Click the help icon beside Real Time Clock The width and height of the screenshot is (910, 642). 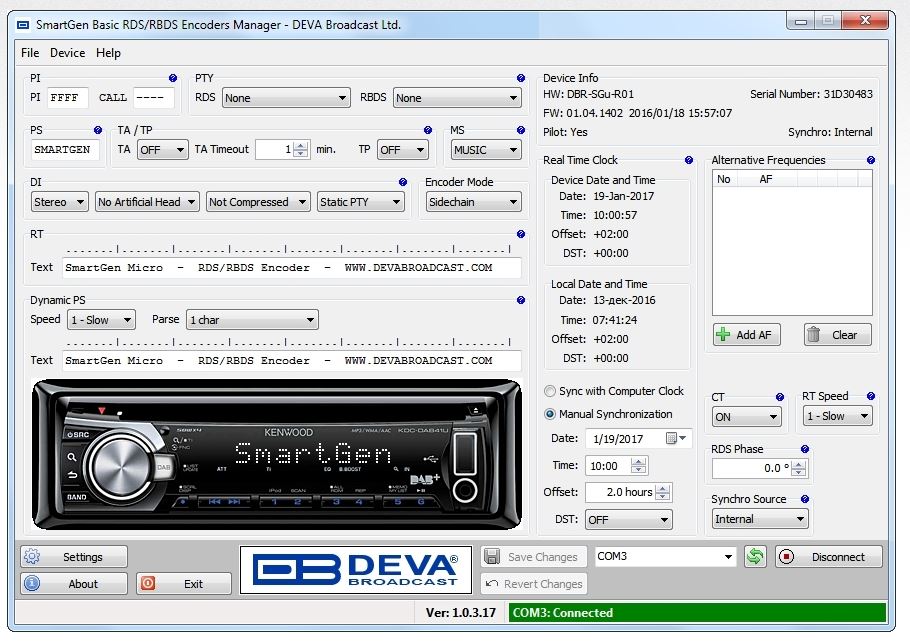(x=688, y=160)
